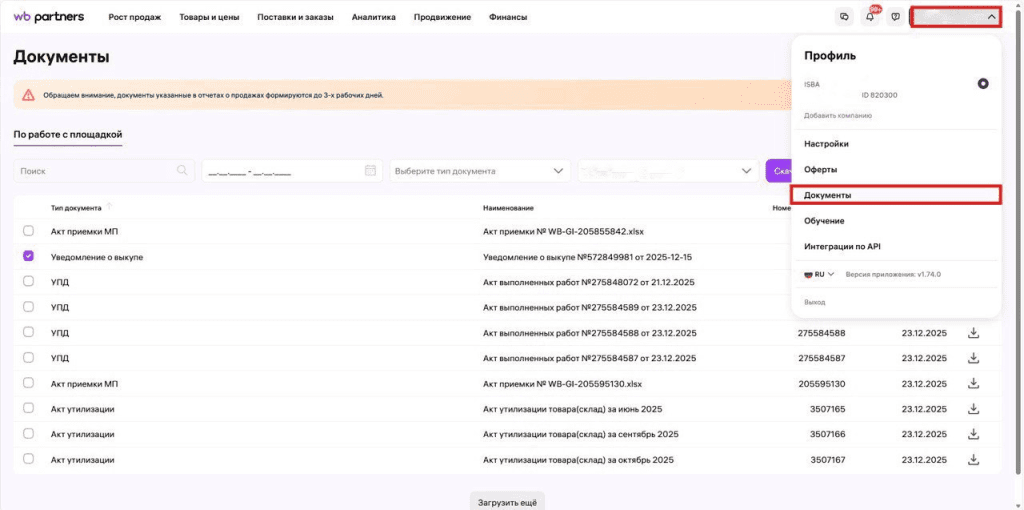Image resolution: width=1024 pixels, height=510 pixels.
Task: Check the Акт утилизации за сентябрь 2025 box
Action: click(28, 433)
